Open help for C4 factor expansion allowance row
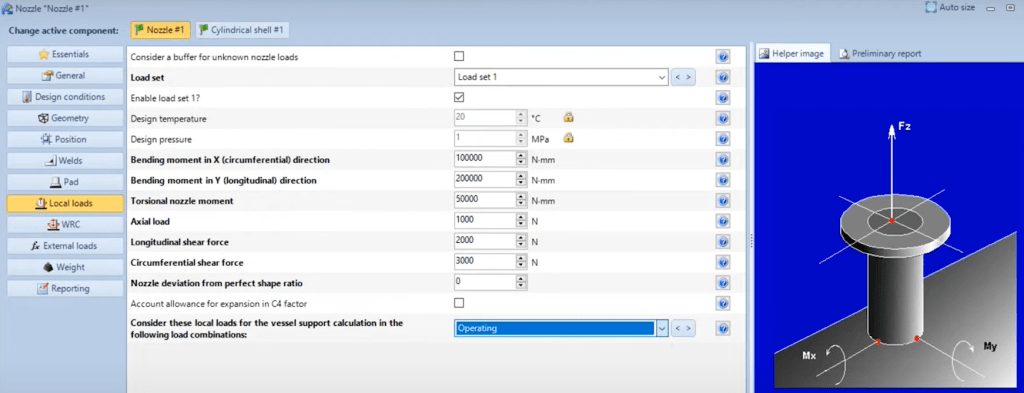The height and width of the screenshot is (393, 1024). [722, 304]
